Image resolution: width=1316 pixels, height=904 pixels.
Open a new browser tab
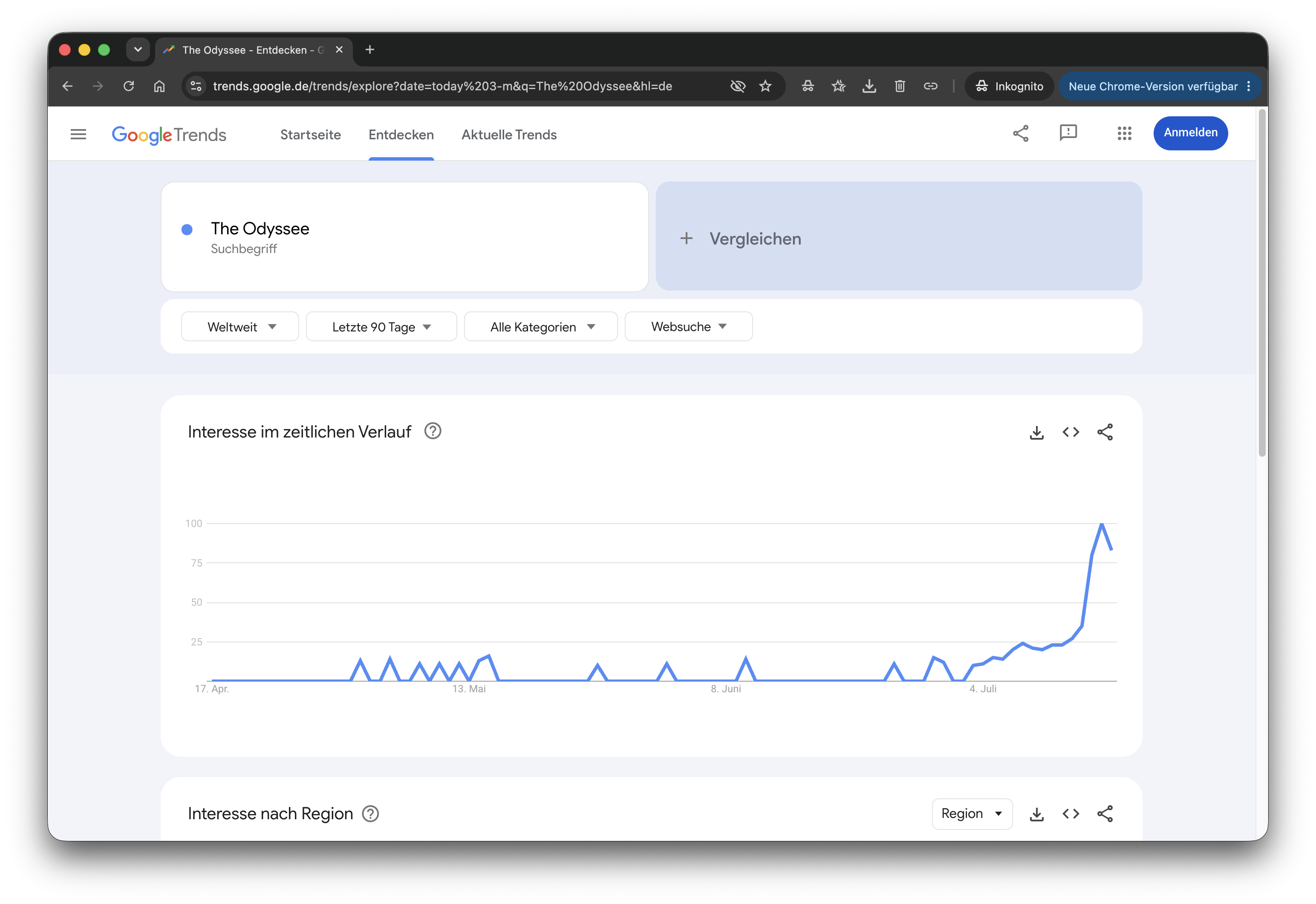[x=369, y=50]
